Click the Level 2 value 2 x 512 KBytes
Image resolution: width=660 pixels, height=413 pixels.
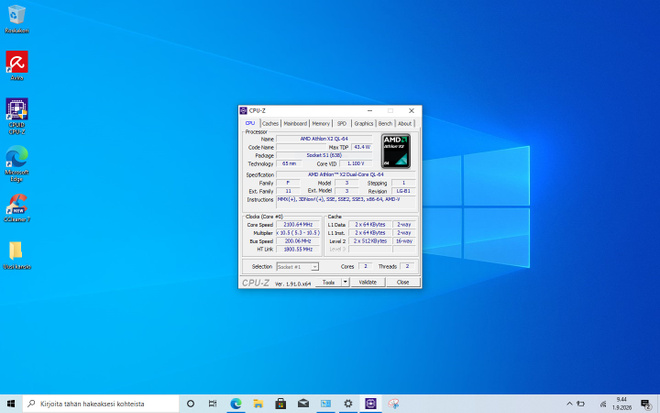[370, 241]
